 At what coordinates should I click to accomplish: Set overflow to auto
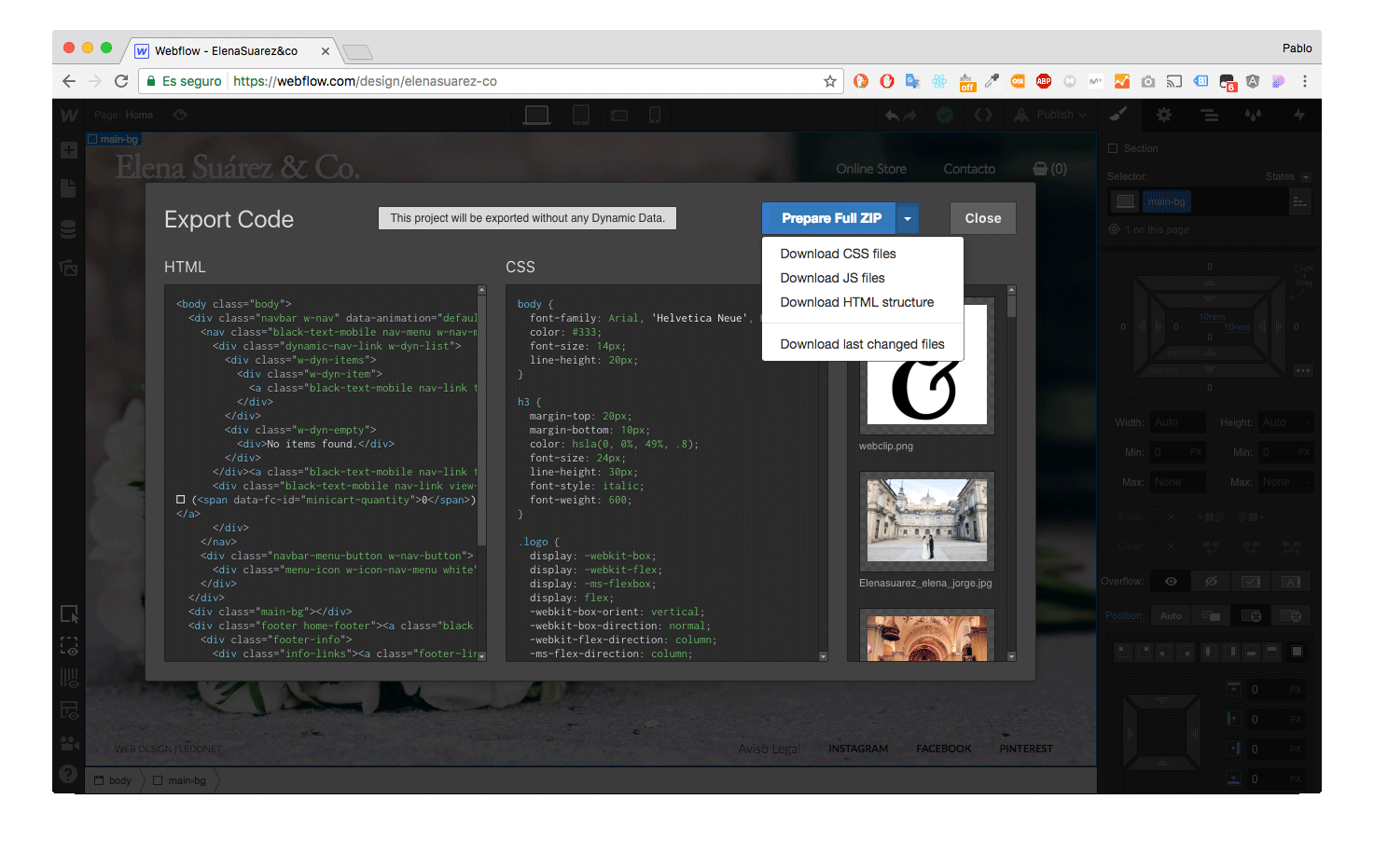pos(1291,582)
